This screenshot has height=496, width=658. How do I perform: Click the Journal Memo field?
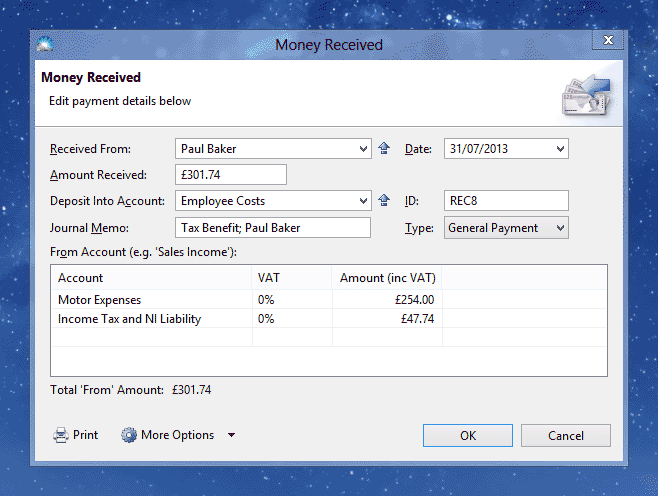(273, 227)
